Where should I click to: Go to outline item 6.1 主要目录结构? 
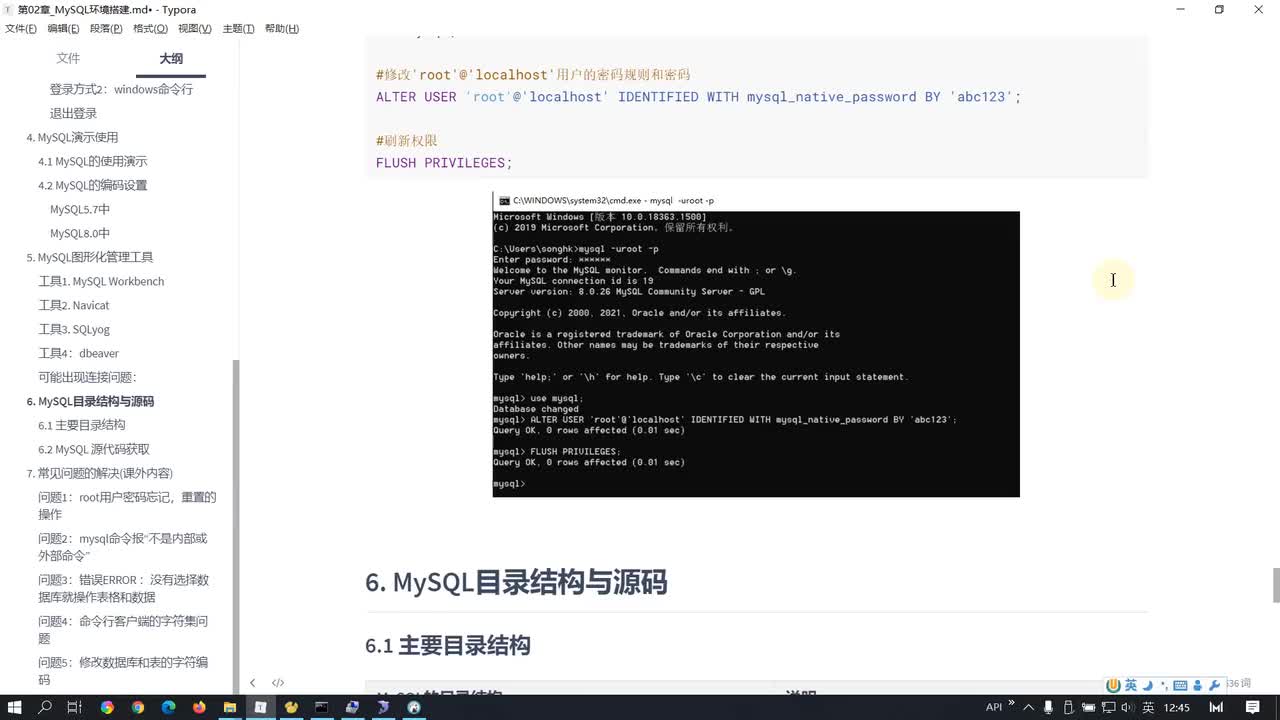coord(81,425)
